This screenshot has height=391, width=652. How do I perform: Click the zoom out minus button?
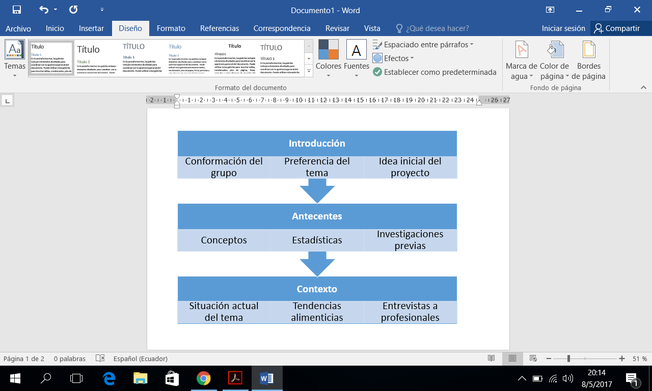[x=548, y=359]
